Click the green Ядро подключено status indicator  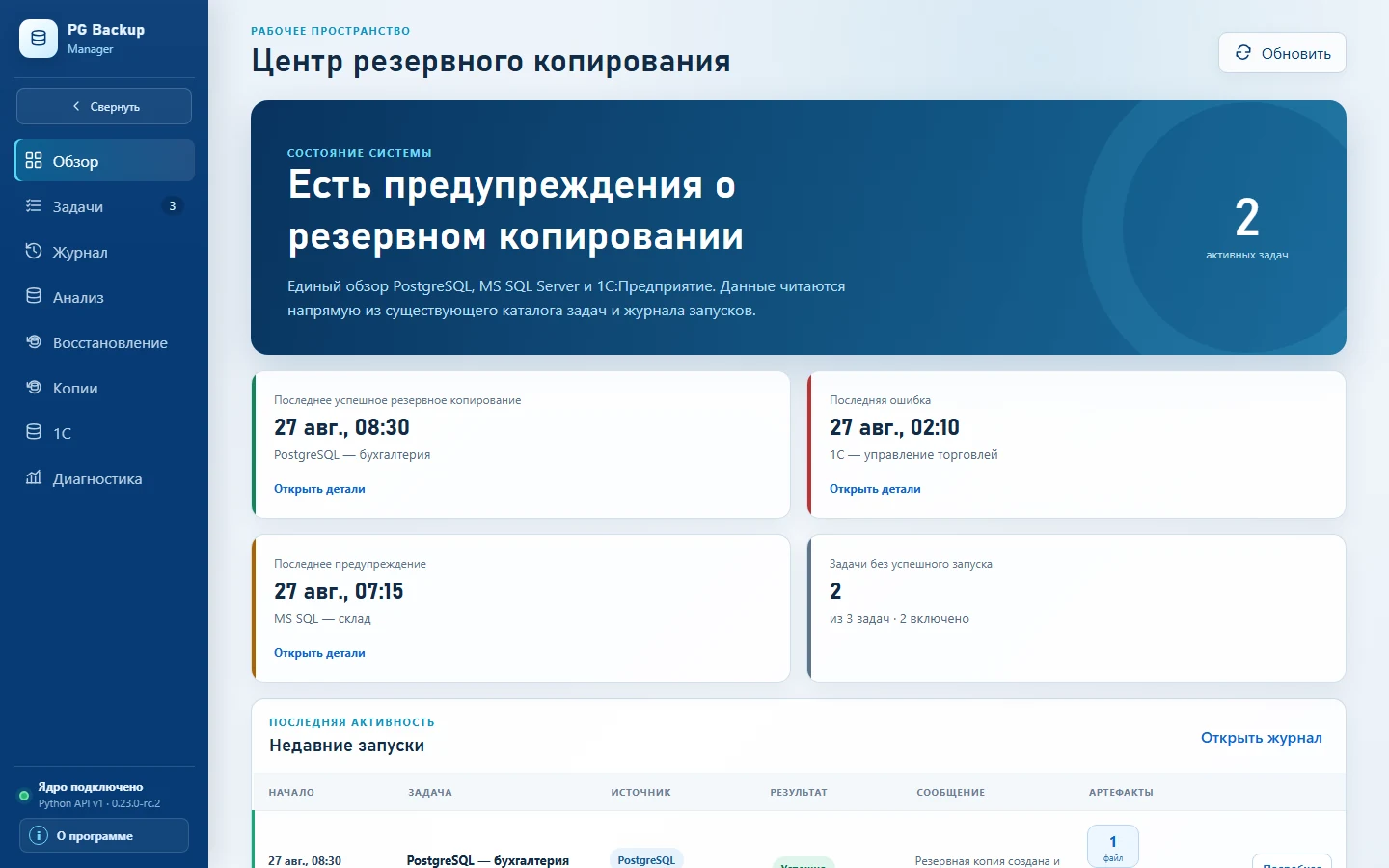[x=24, y=796]
